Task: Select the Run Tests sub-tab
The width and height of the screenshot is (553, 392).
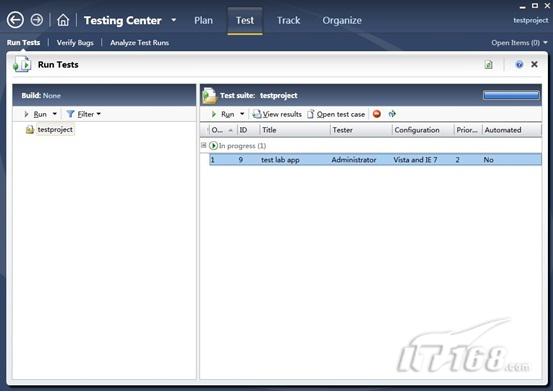Action: click(x=23, y=43)
